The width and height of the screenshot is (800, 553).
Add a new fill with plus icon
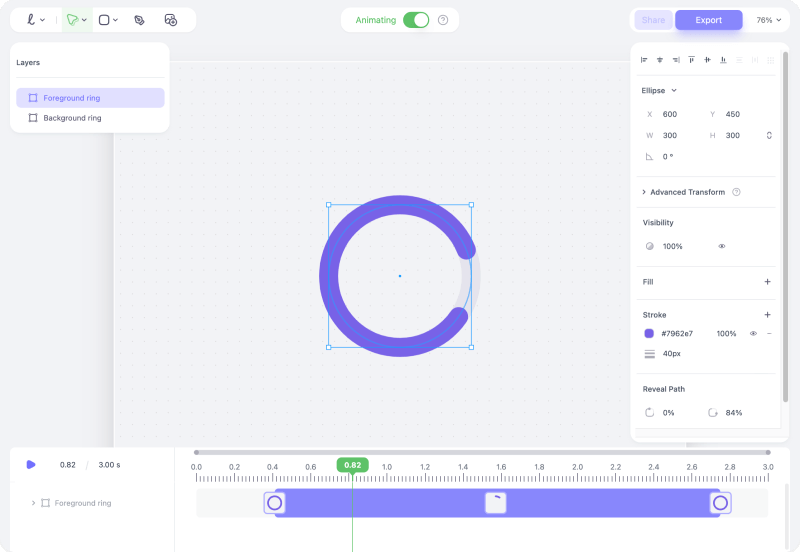767,282
